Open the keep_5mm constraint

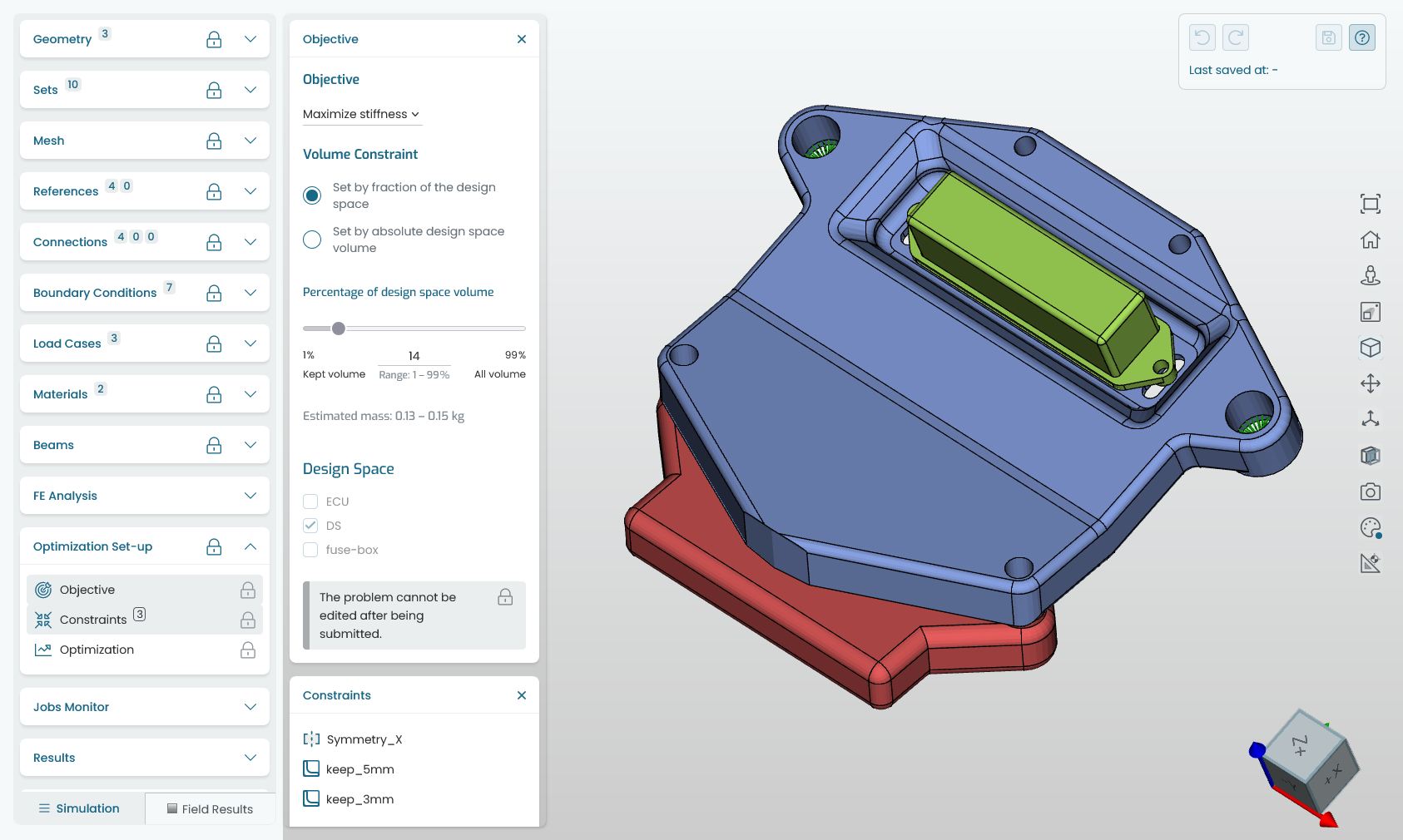349,769
